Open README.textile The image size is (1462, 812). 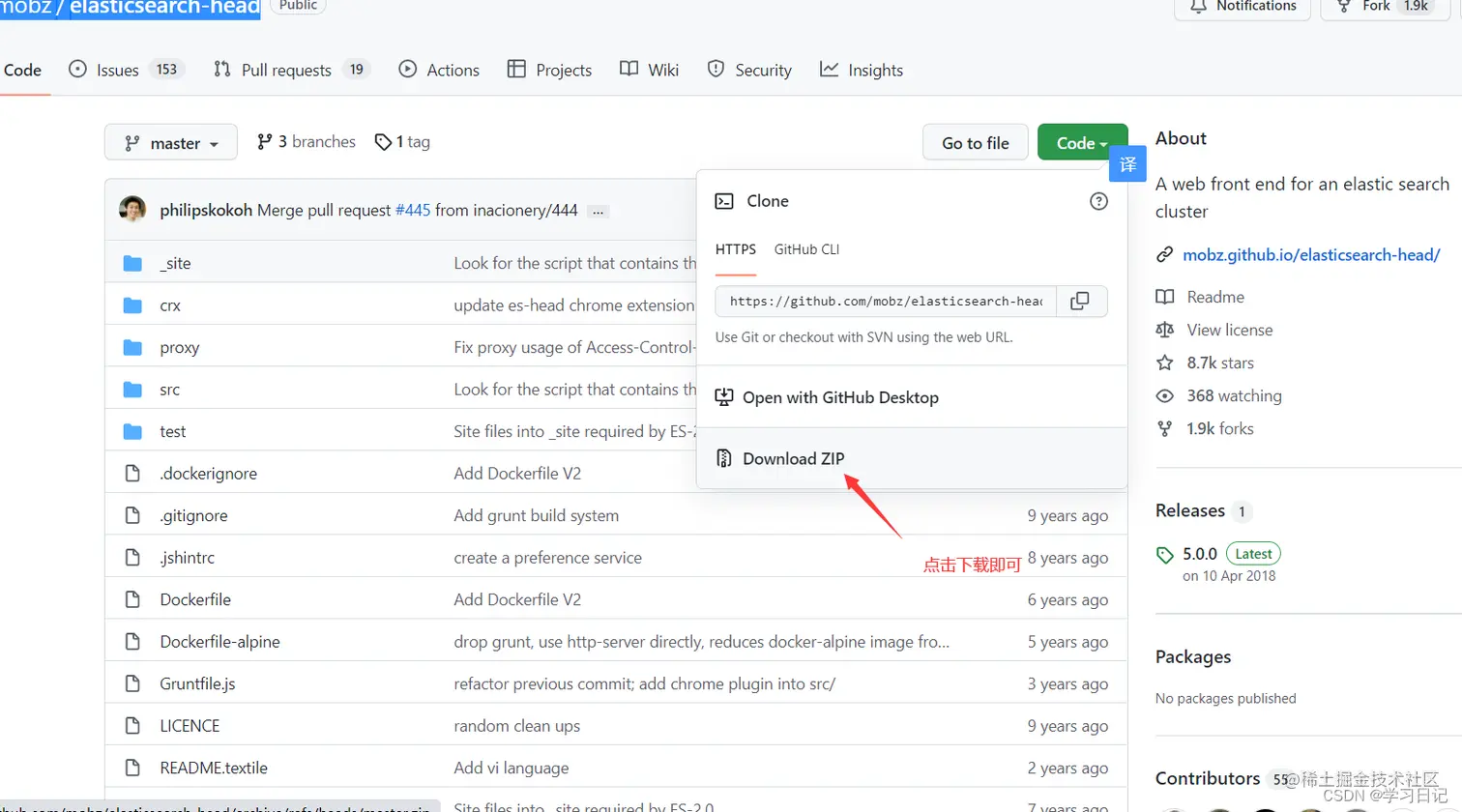(214, 768)
